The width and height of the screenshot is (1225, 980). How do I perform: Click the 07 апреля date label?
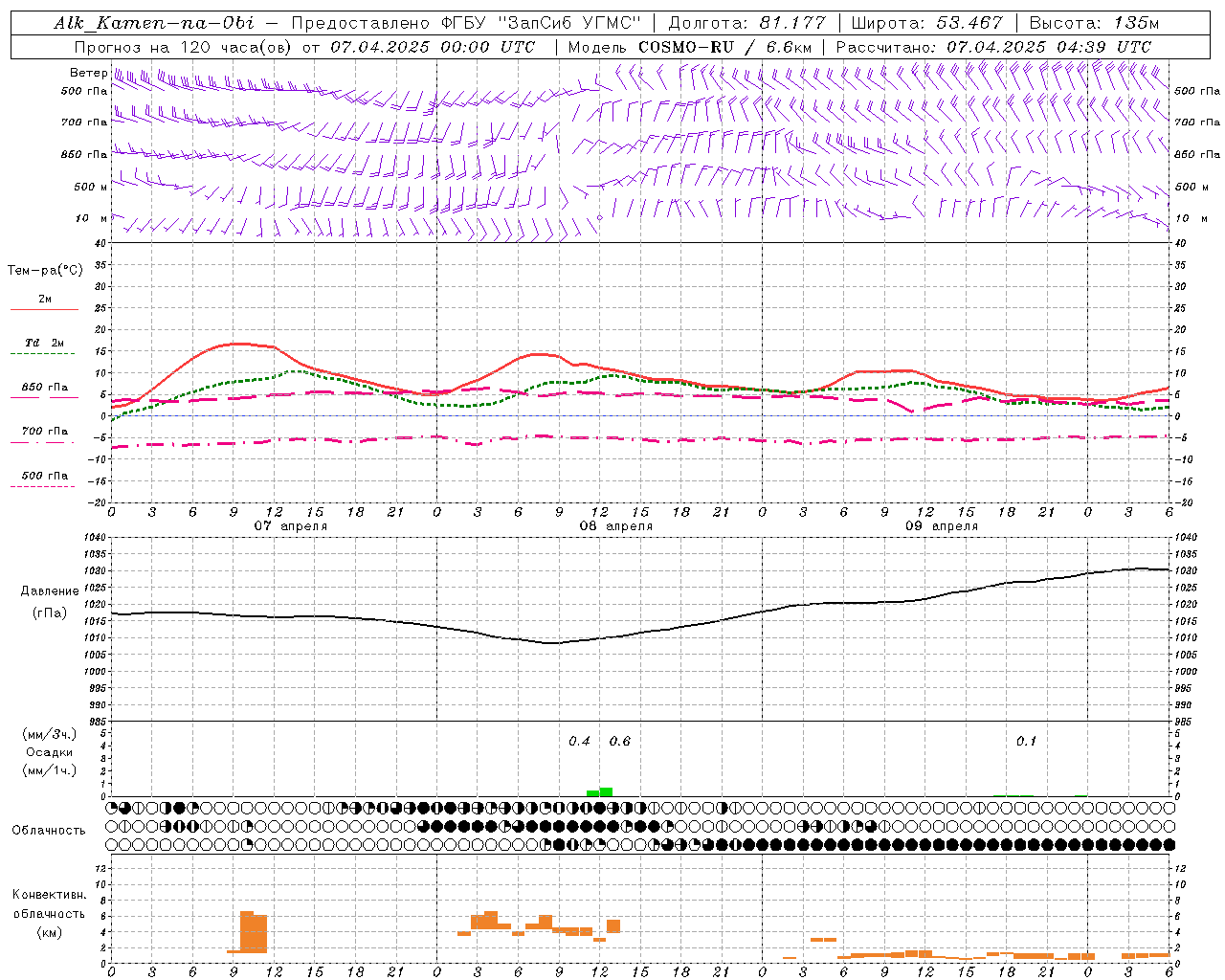pyautogui.click(x=291, y=526)
